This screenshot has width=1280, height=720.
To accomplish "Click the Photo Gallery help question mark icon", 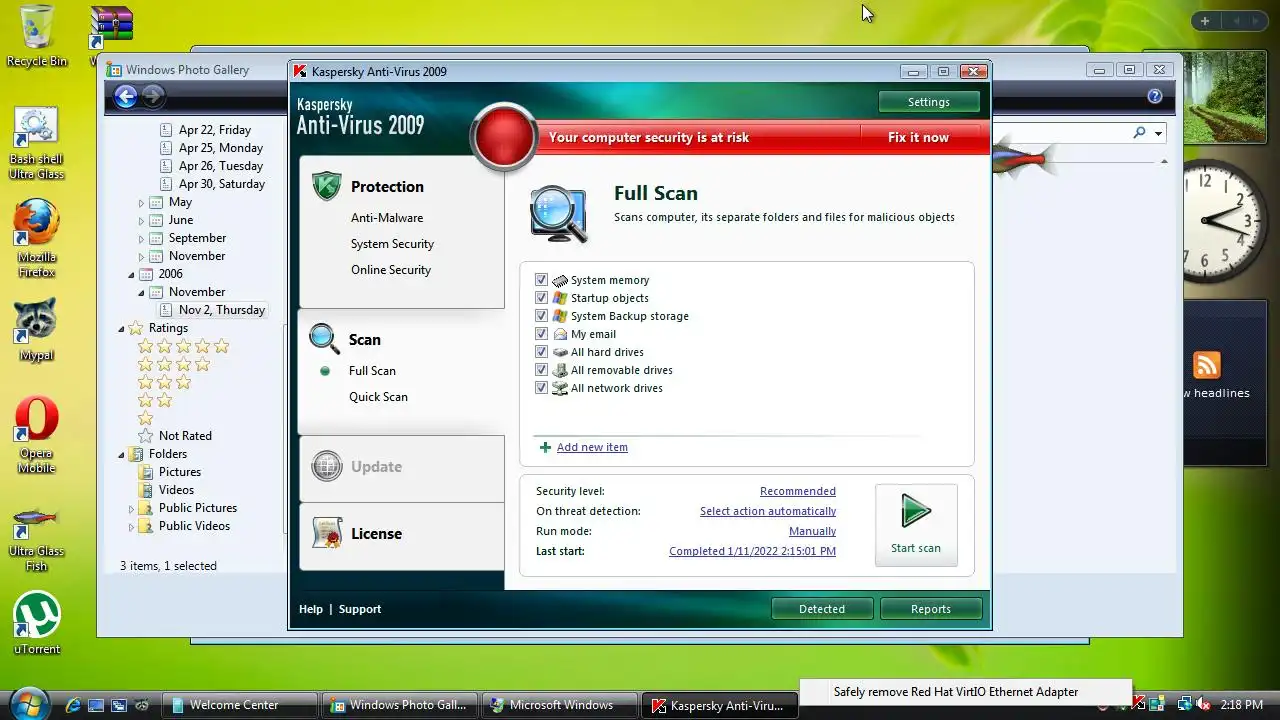I will coord(1155,97).
